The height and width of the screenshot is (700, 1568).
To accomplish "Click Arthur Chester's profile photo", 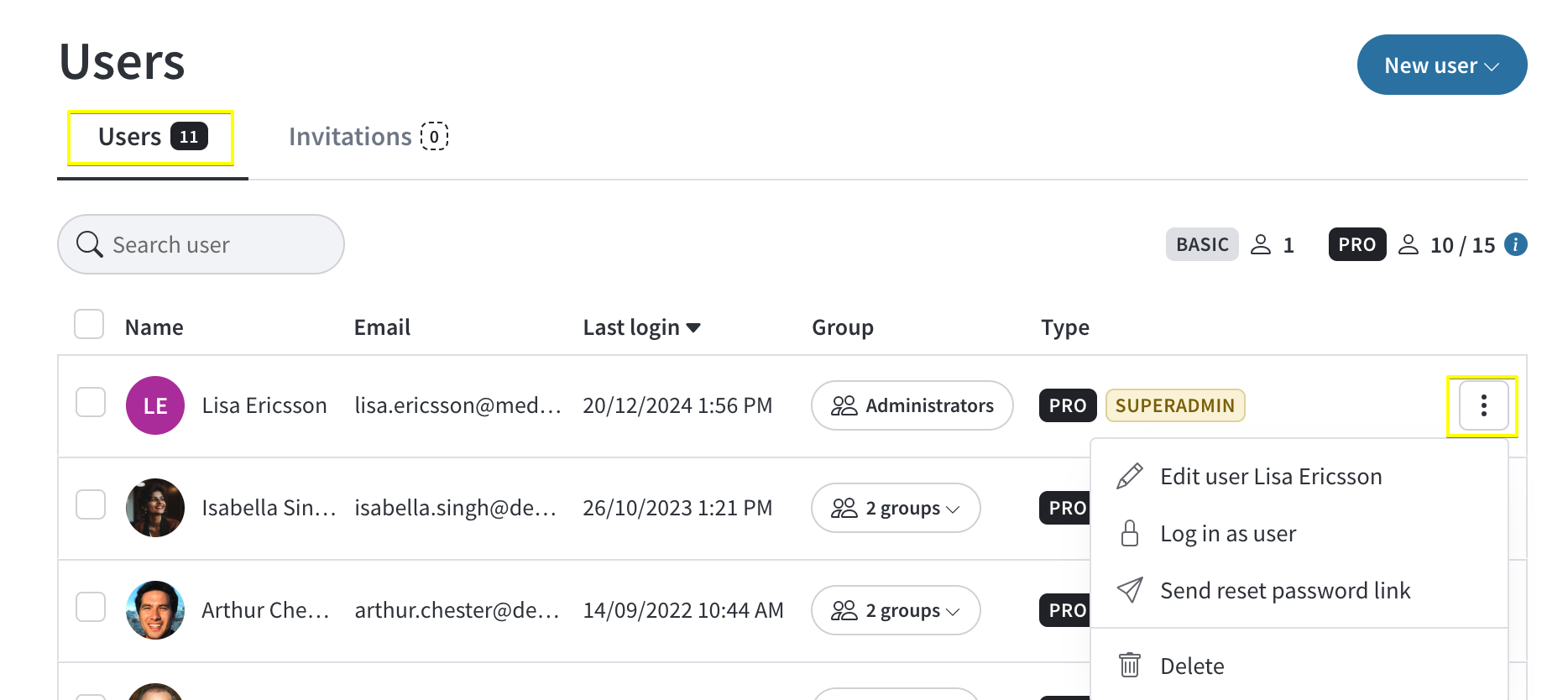I will [155, 610].
